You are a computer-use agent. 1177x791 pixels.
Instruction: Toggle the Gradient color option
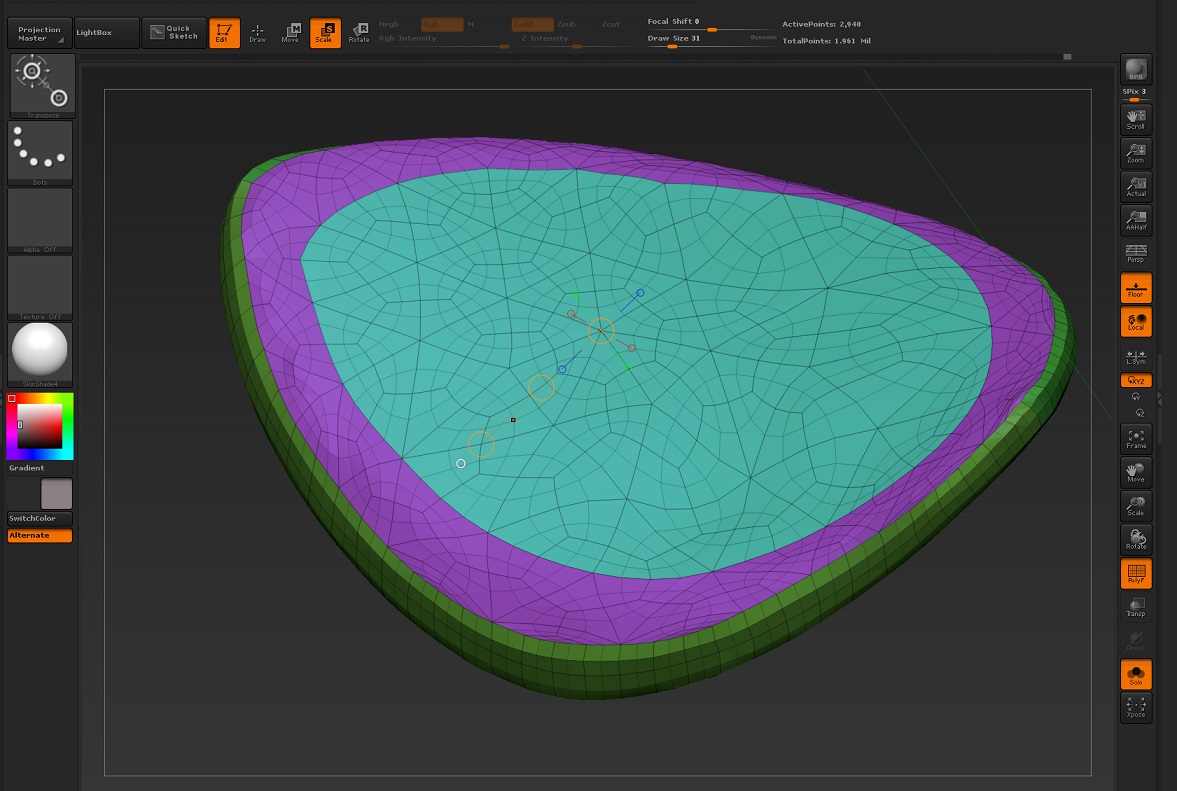[x=26, y=468]
